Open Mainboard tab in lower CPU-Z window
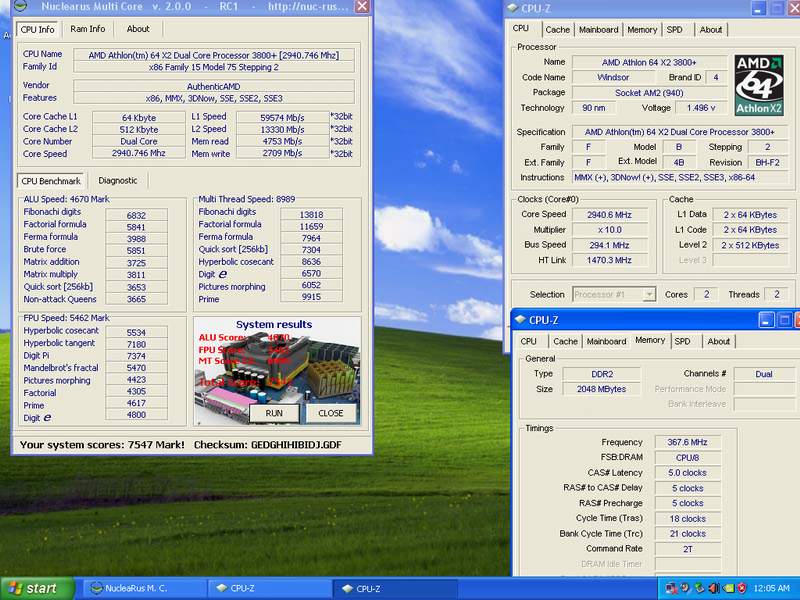Image resolution: width=800 pixels, height=600 pixels. click(x=606, y=341)
